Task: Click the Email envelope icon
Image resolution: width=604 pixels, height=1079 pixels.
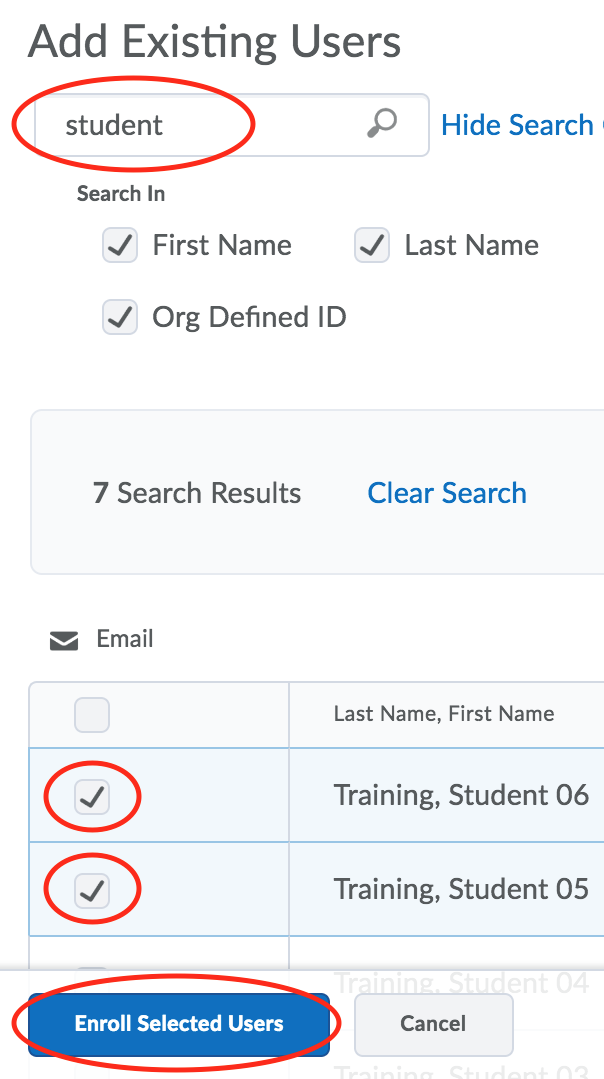Action: 64,641
